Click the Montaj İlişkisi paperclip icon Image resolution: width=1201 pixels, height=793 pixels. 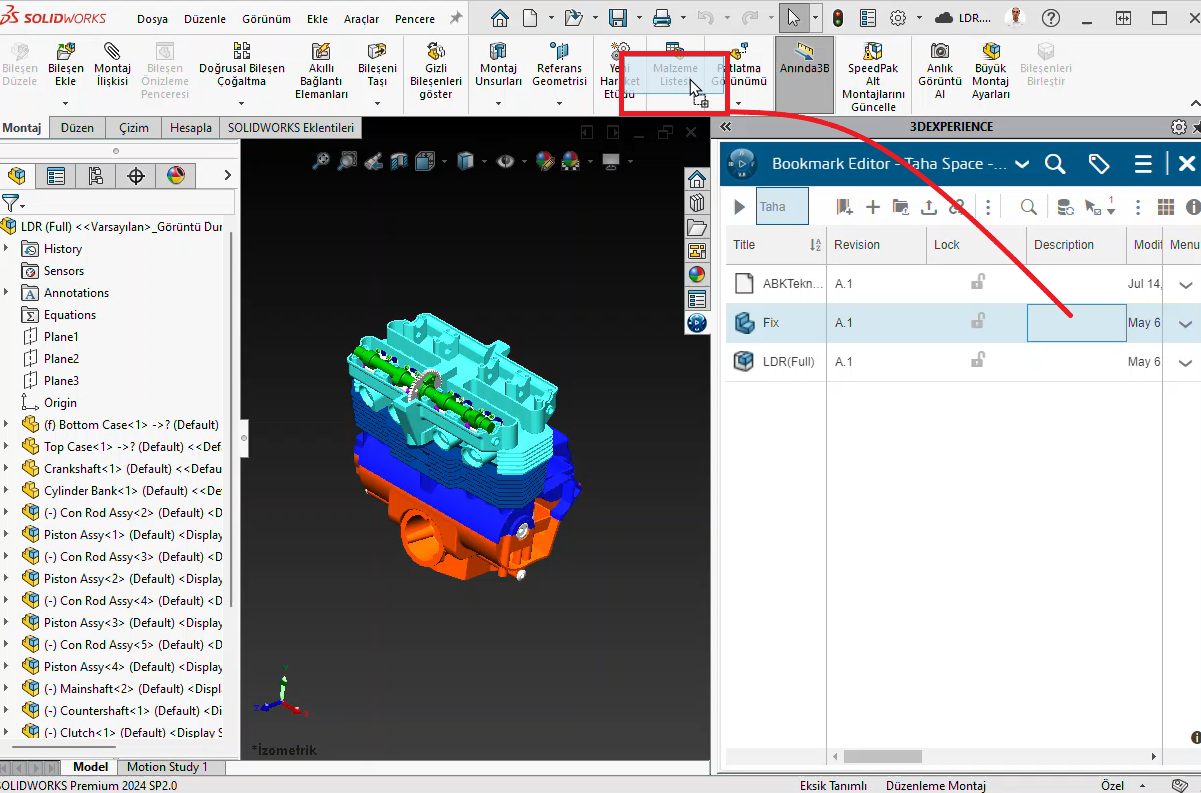pyautogui.click(x=112, y=52)
